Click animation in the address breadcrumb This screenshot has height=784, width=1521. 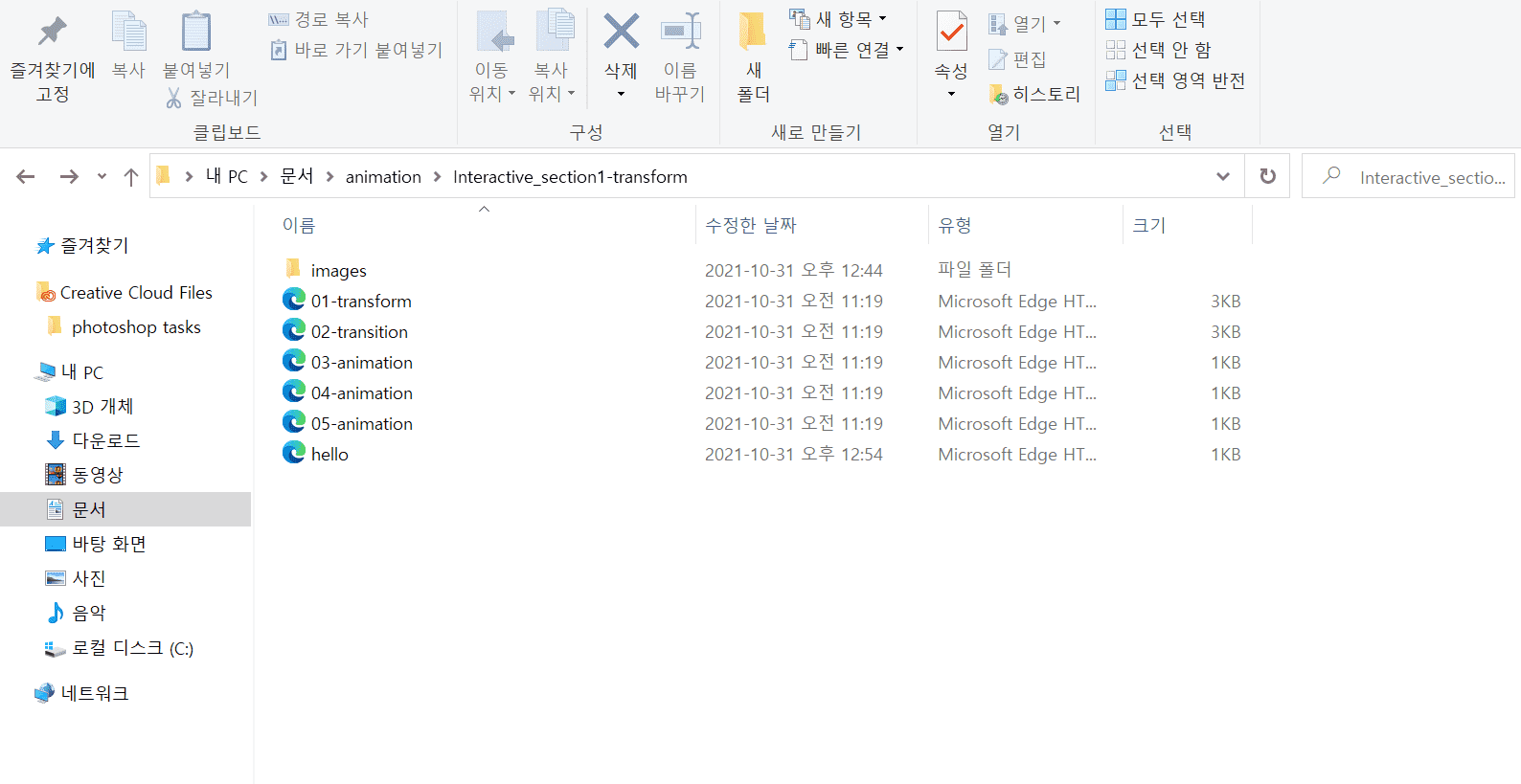pyautogui.click(x=383, y=177)
